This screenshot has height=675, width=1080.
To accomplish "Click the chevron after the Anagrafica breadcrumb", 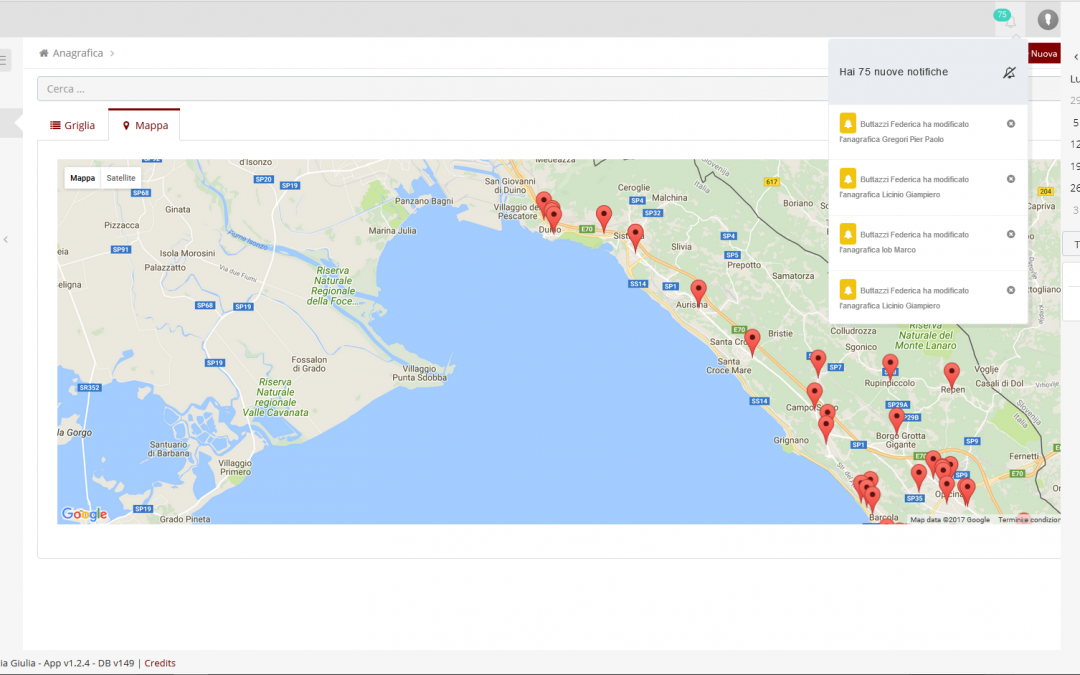I will coord(112,53).
